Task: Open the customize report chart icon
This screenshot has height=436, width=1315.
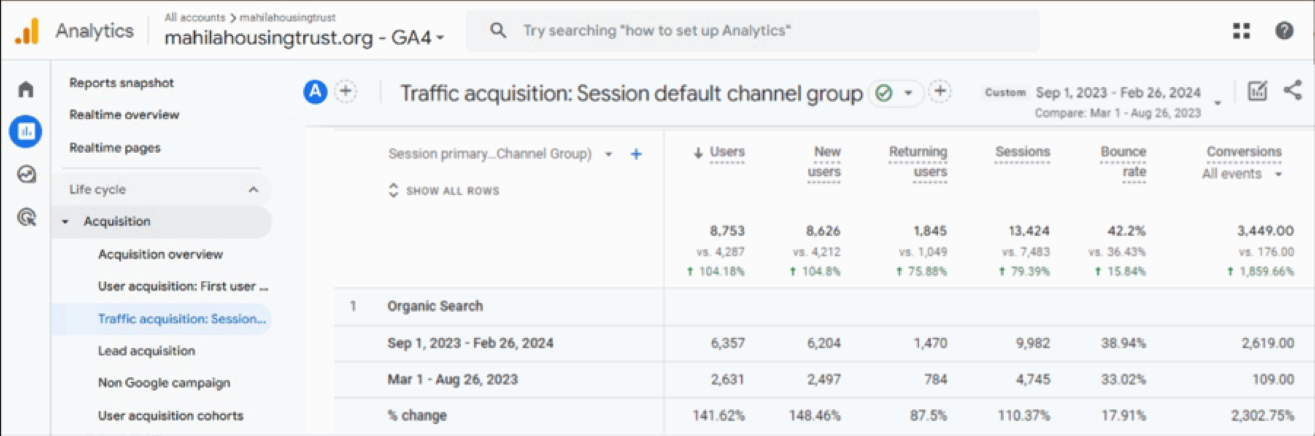Action: click(1257, 91)
